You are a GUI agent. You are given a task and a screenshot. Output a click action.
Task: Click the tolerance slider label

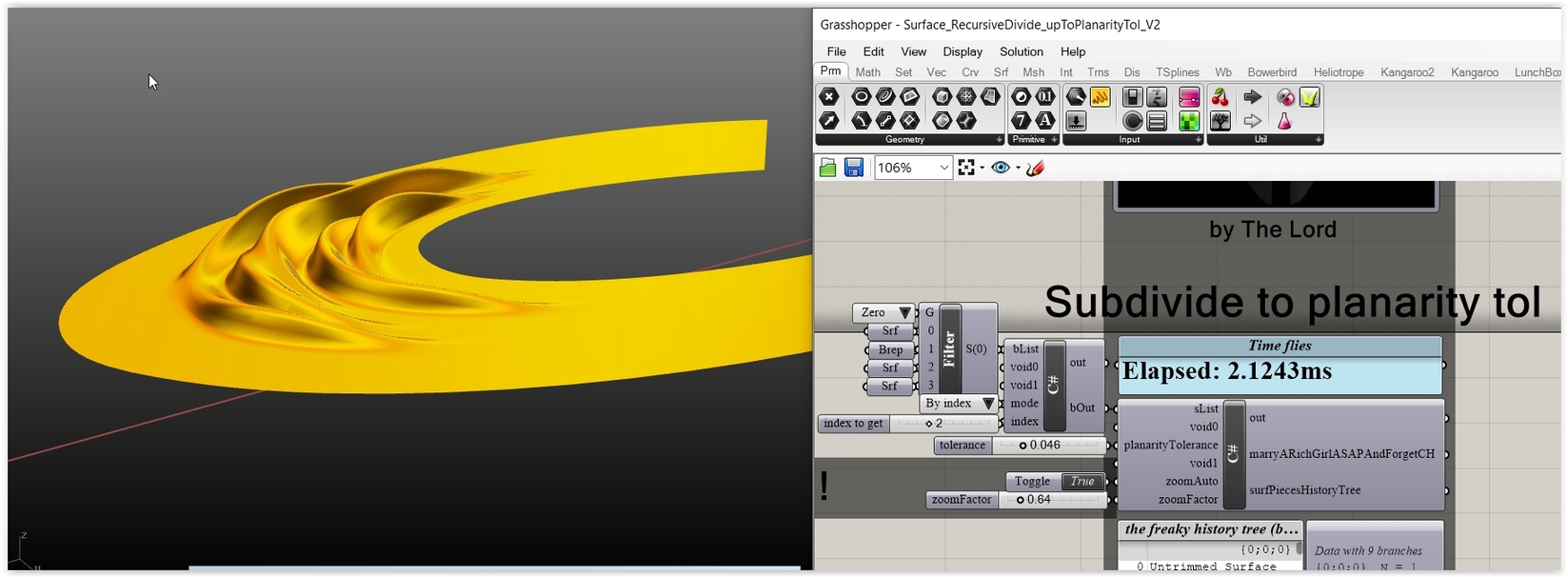(963, 445)
